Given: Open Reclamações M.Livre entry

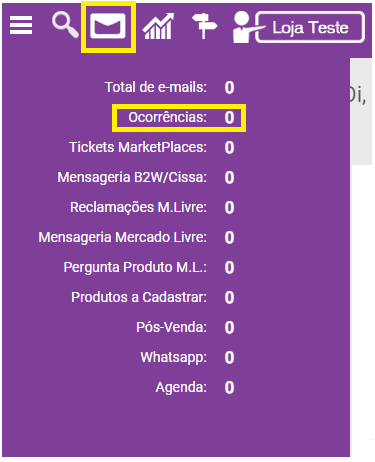Looking at the screenshot, I should [x=138, y=207].
